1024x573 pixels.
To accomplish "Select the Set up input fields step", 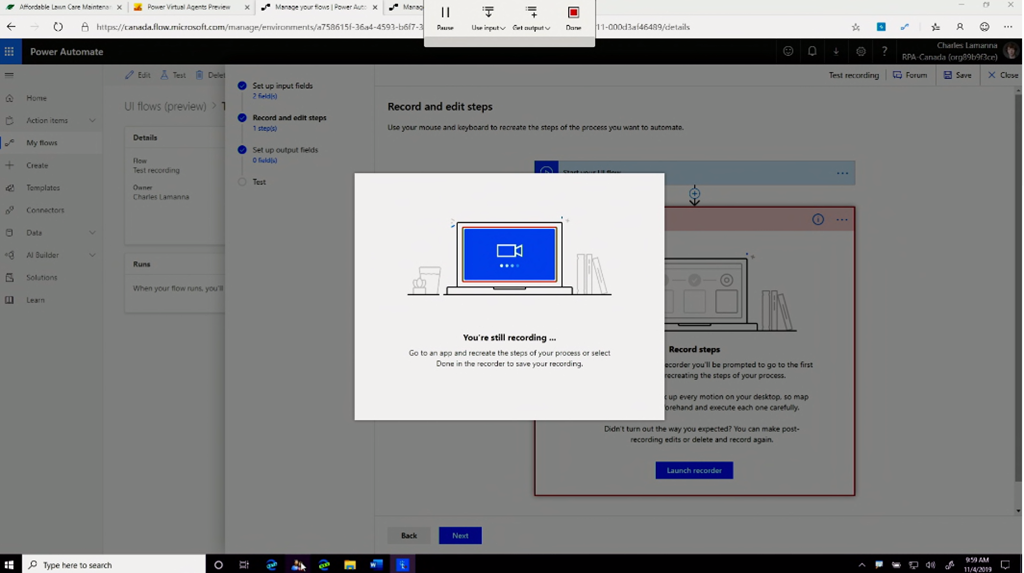I will pyautogui.click(x=282, y=86).
